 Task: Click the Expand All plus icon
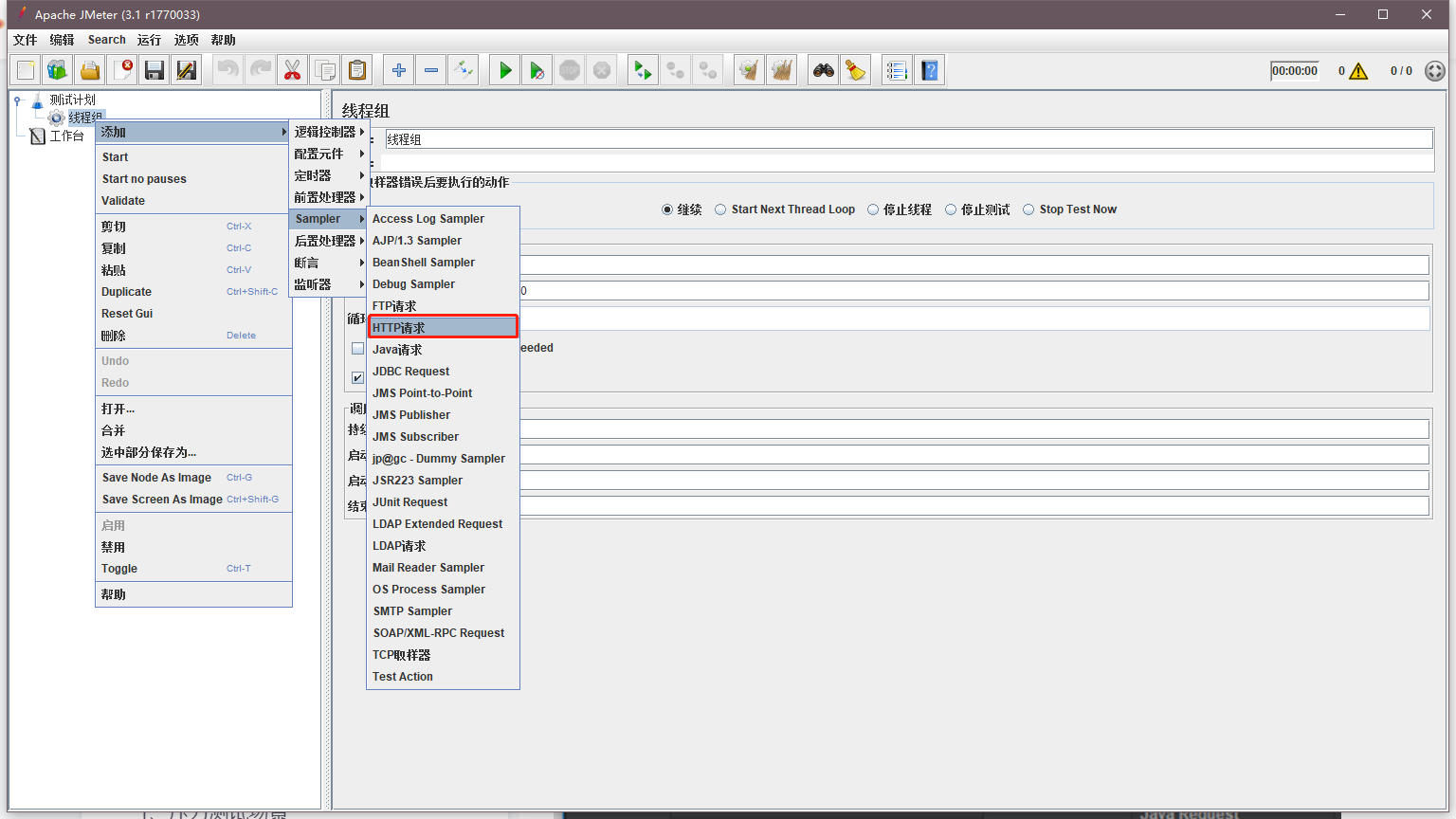pos(398,70)
